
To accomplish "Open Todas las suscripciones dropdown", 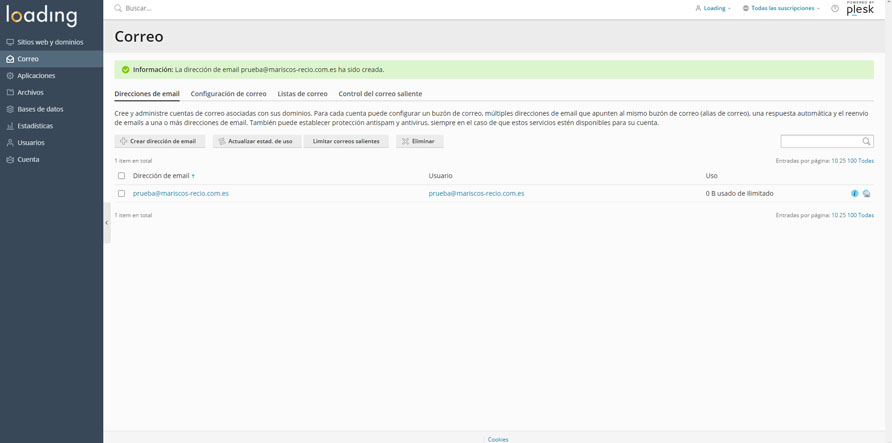I will click(782, 8).
